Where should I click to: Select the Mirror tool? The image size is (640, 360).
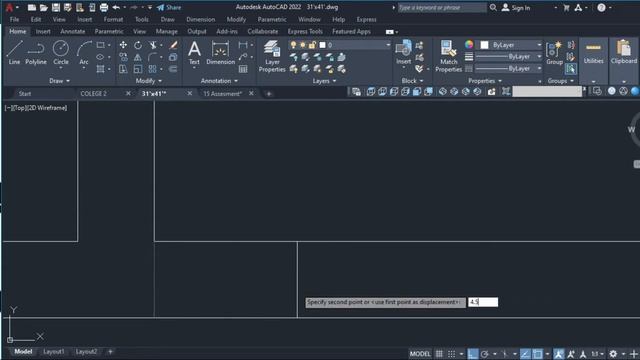tap(138, 57)
